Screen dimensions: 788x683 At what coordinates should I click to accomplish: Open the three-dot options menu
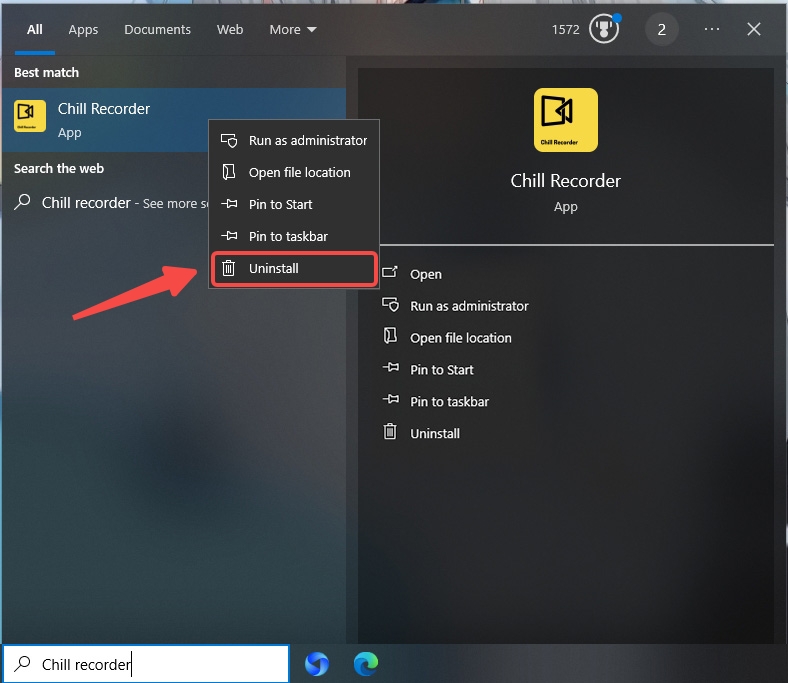(x=712, y=30)
